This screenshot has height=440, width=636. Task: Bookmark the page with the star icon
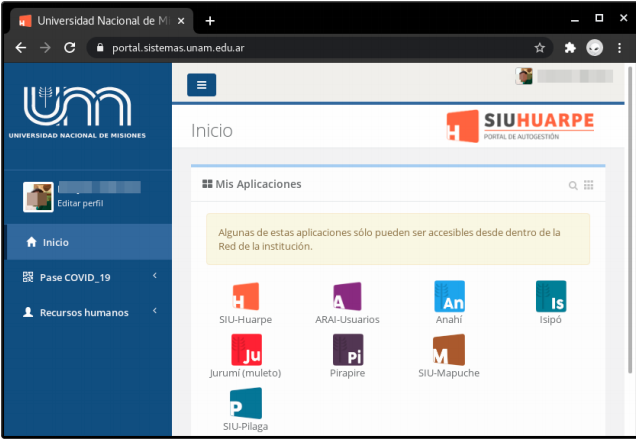coord(539,48)
